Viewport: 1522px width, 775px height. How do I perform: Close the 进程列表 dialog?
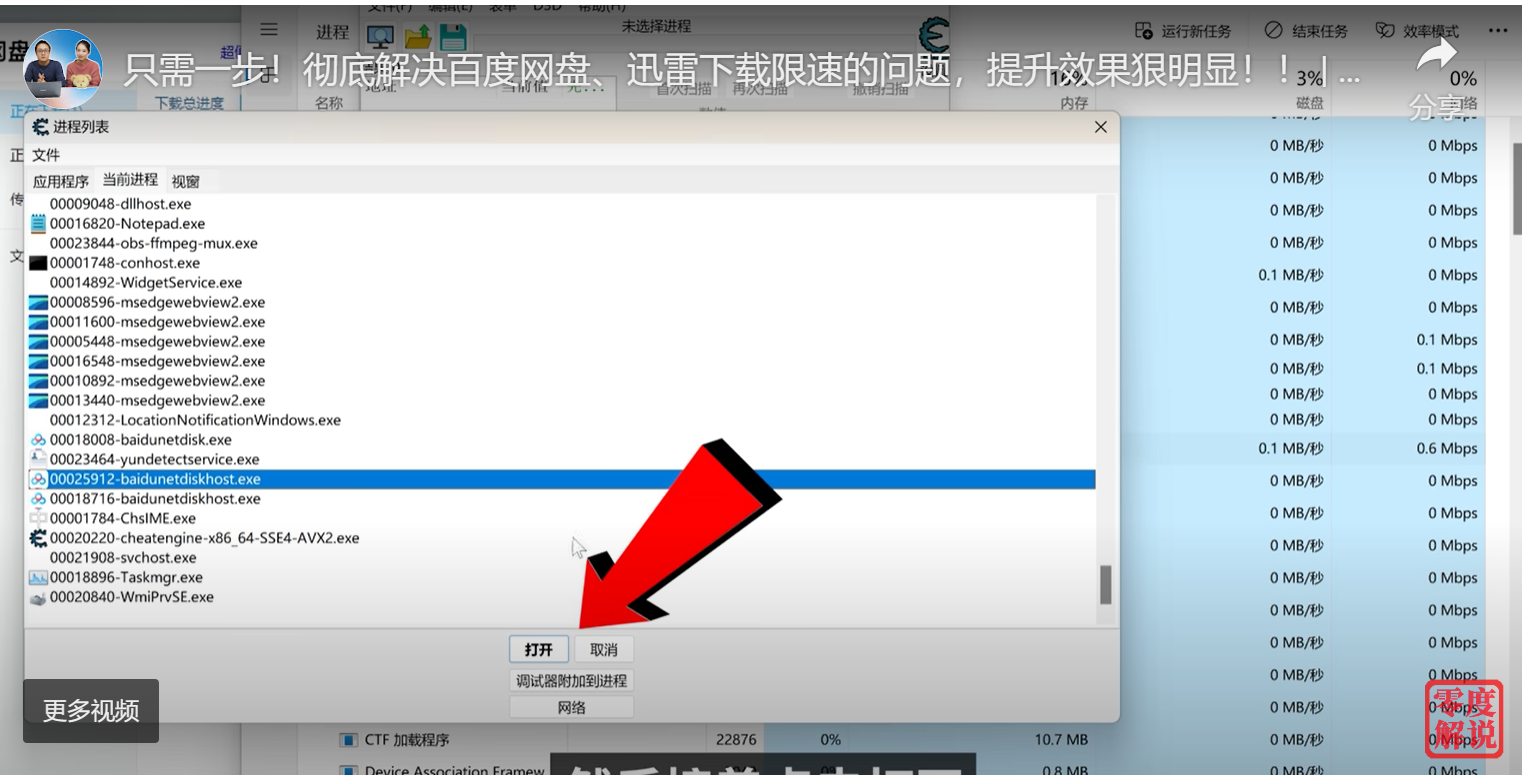tap(1100, 127)
